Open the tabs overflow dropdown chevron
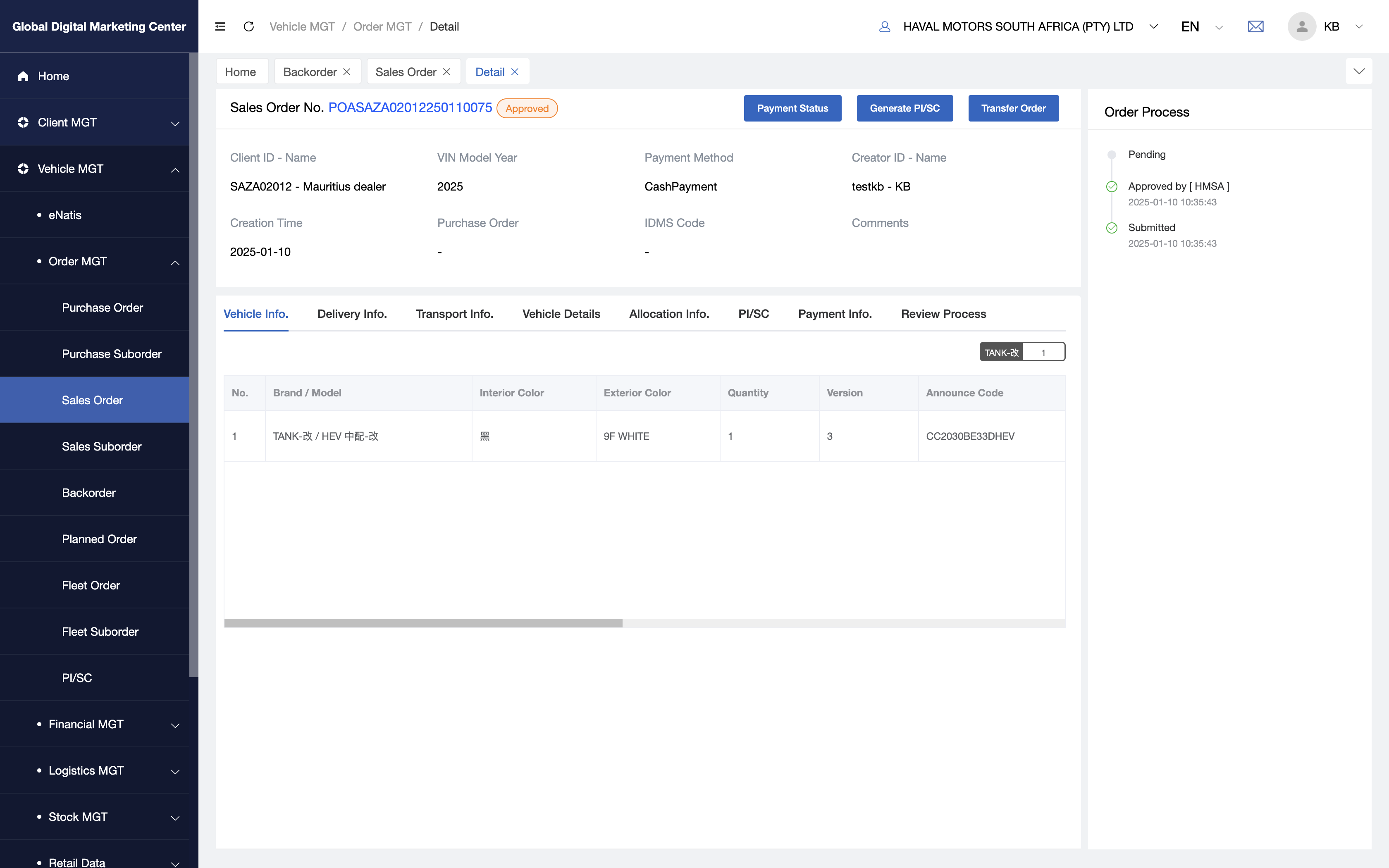This screenshot has height=868, width=1389. 1358,71
